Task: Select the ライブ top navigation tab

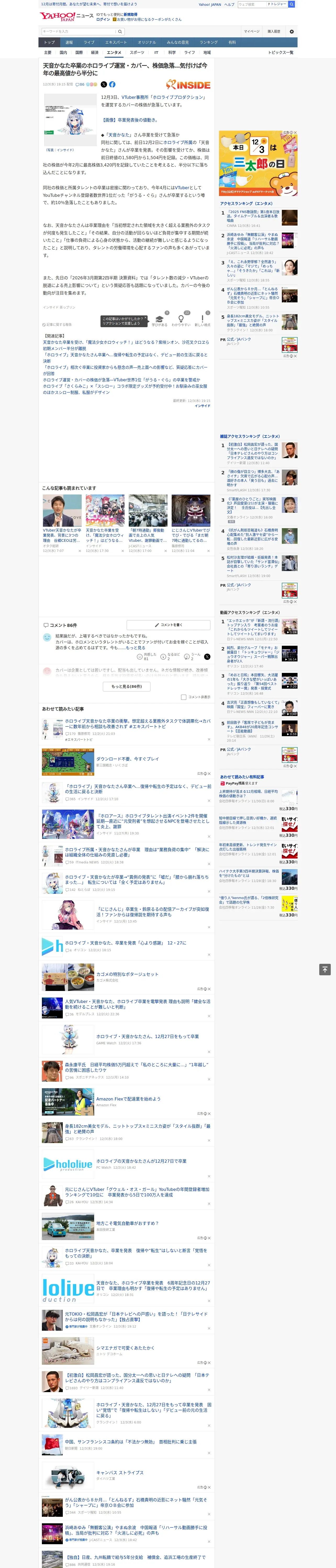Action: pos(89,43)
